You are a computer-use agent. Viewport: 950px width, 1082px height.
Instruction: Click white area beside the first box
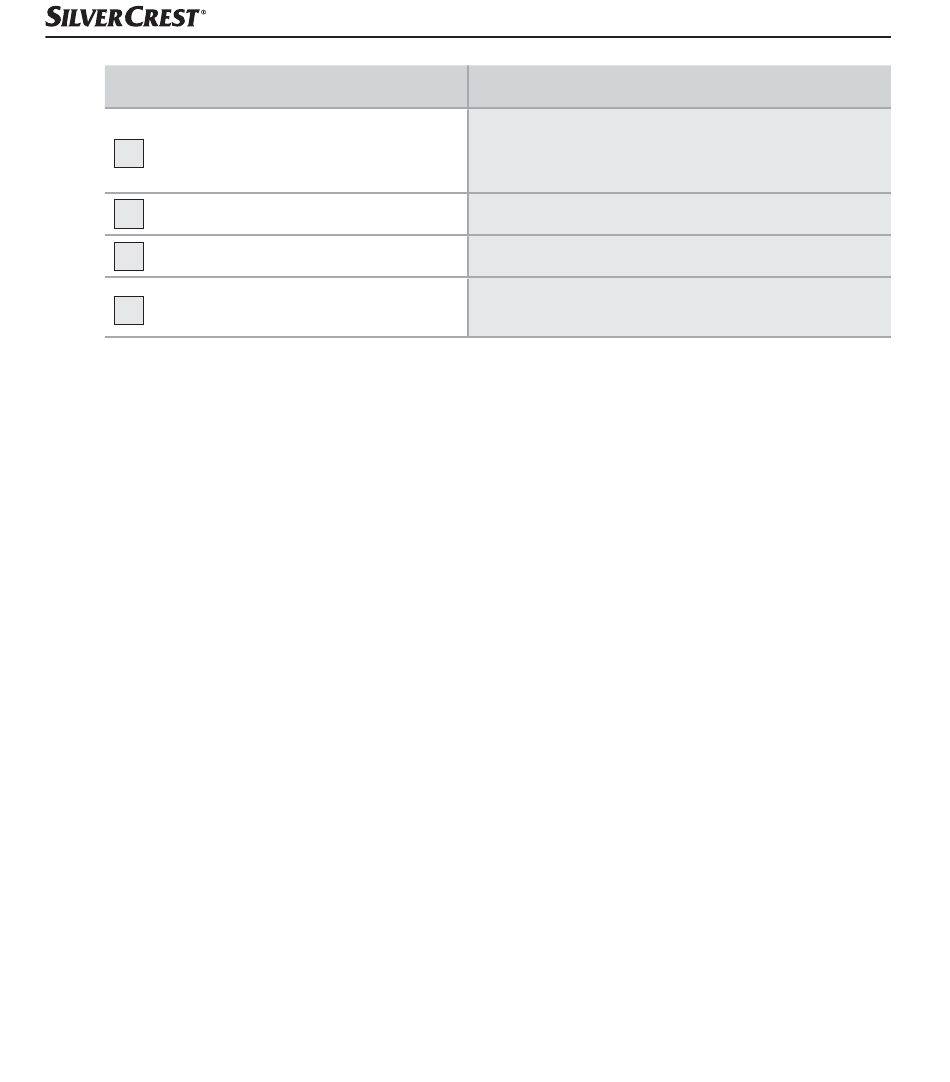click(x=306, y=150)
